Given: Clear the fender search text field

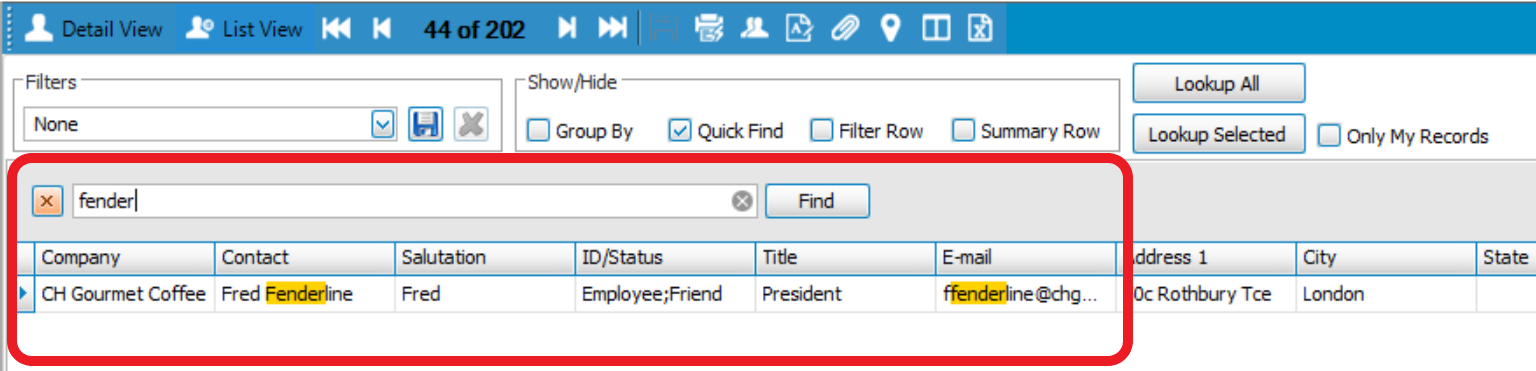Looking at the screenshot, I should click(x=742, y=201).
